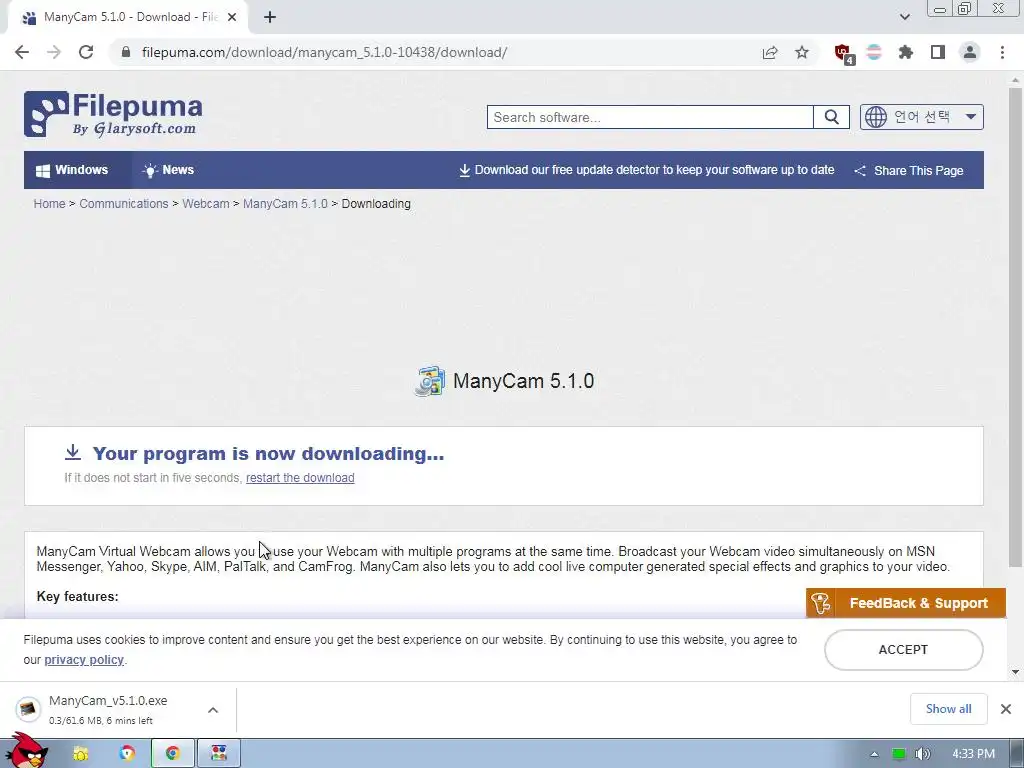Image resolution: width=1024 pixels, height=768 pixels.
Task: Click Show all downloads
Action: coord(948,709)
